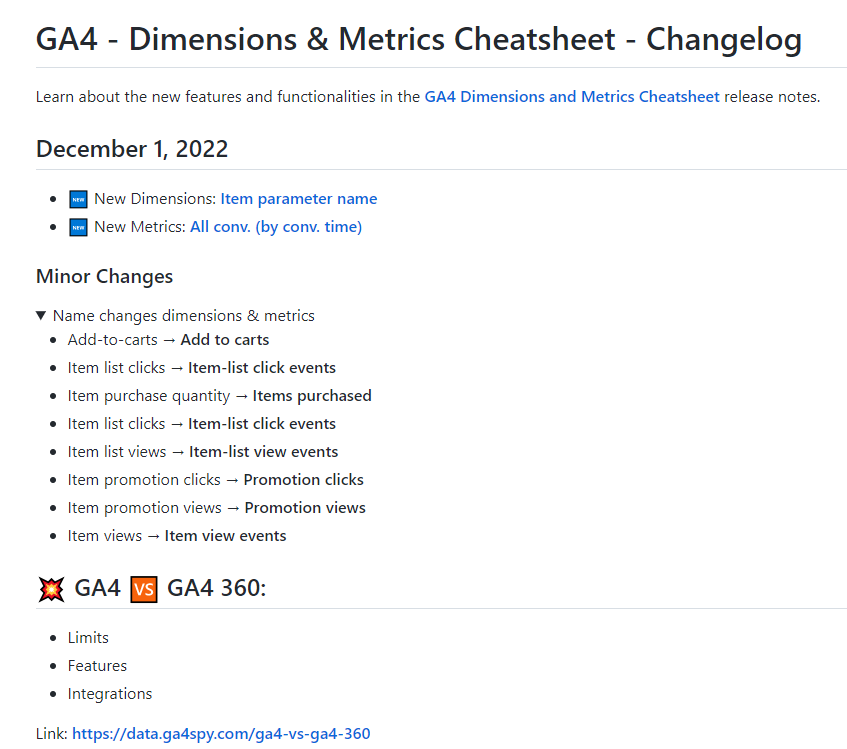Click the Minor Changes heading
The image size is (847, 749).
pyautogui.click(x=104, y=276)
